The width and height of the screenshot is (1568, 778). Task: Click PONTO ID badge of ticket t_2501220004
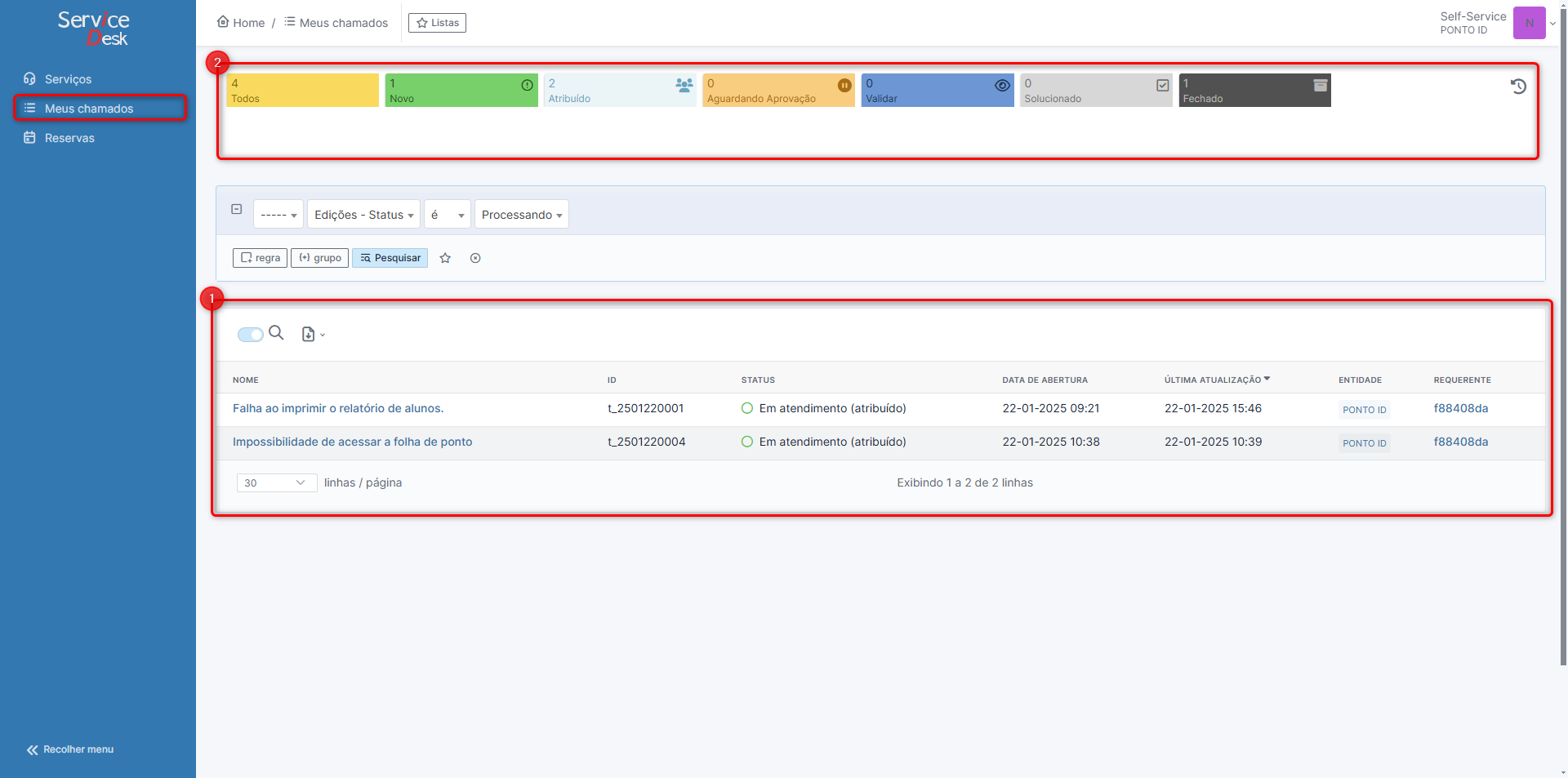click(x=1364, y=443)
